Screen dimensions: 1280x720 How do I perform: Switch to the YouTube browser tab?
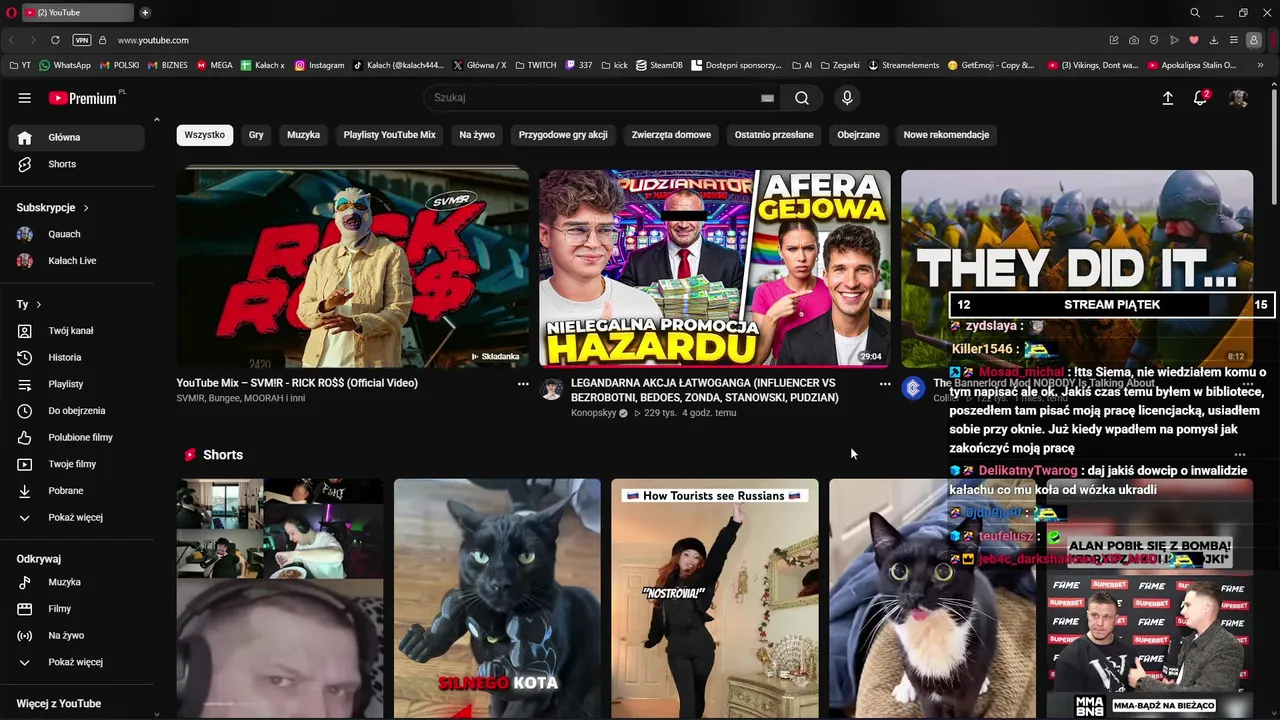pyautogui.click(x=78, y=12)
